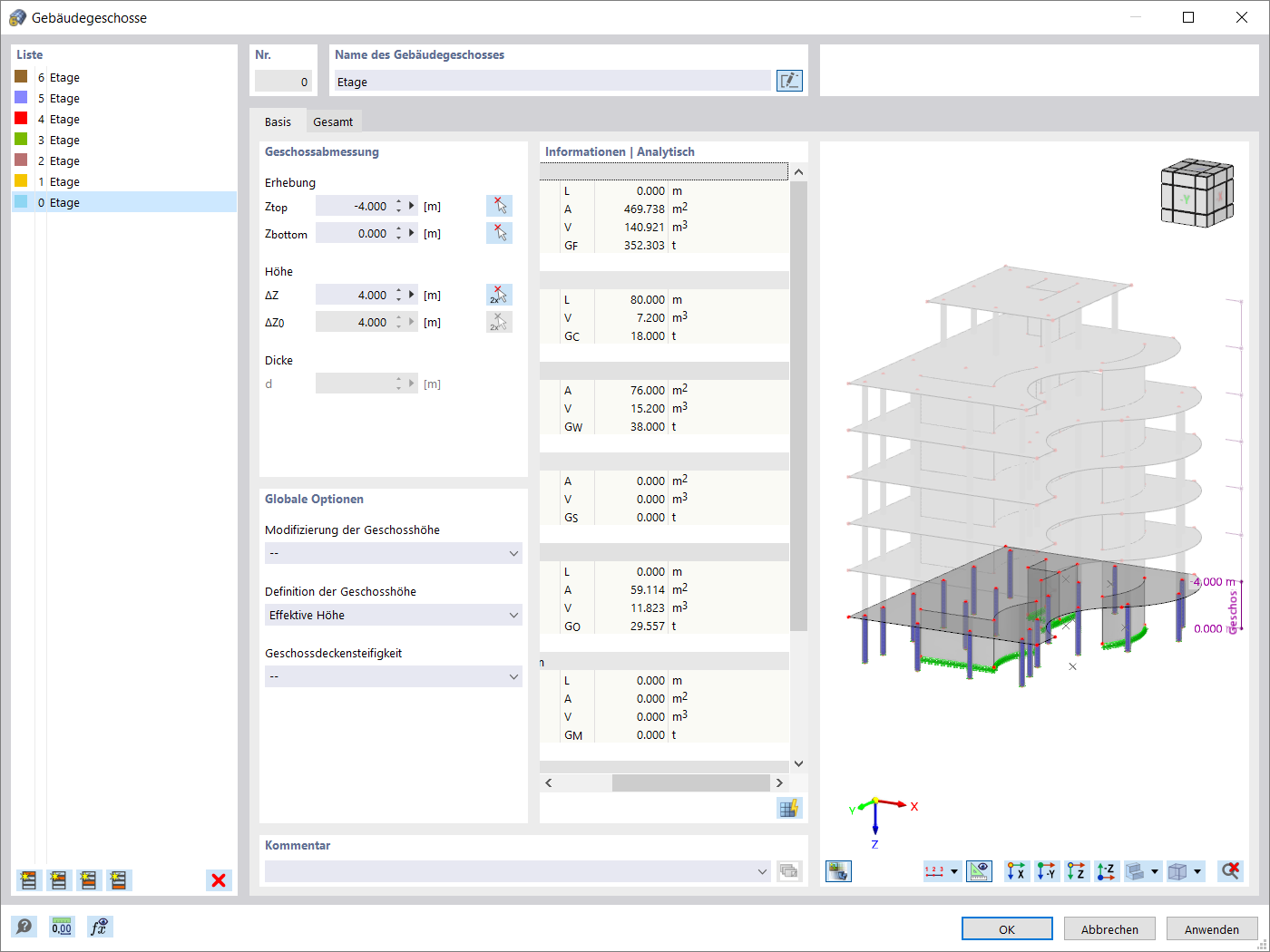
Task: Click the A value 469.738 cell
Action: tap(631, 209)
